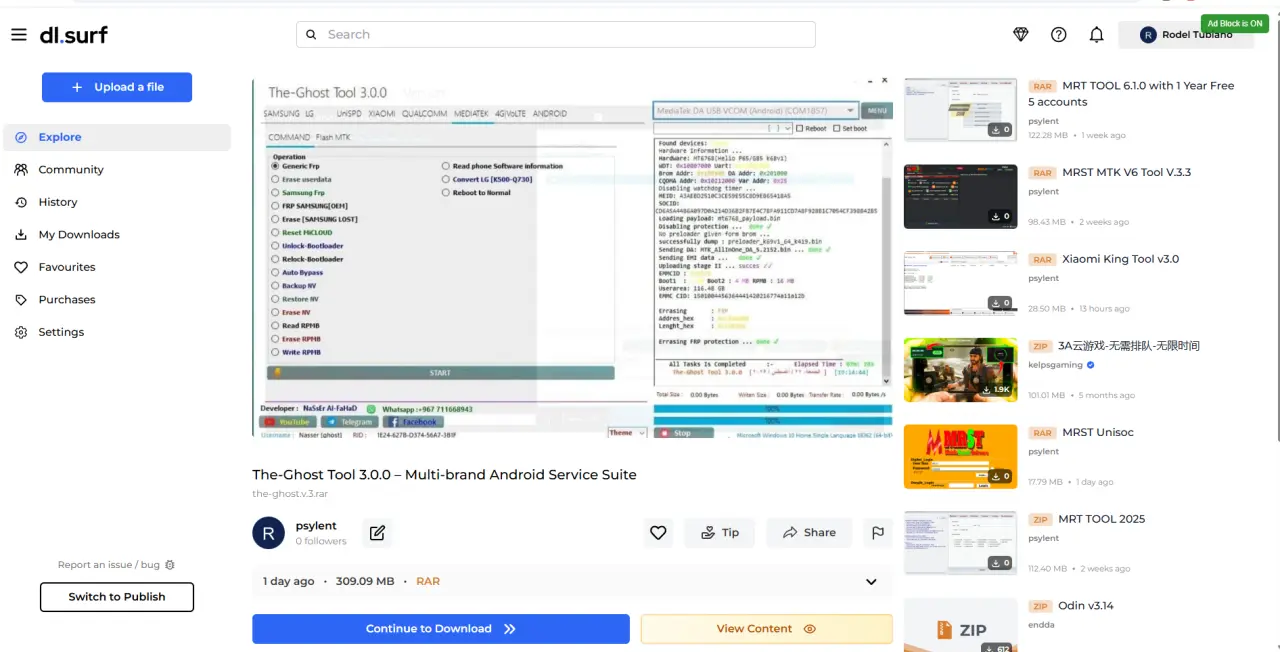This screenshot has width=1280, height=652.
Task: Open uploader name psylent under the title
Action: (x=316, y=526)
